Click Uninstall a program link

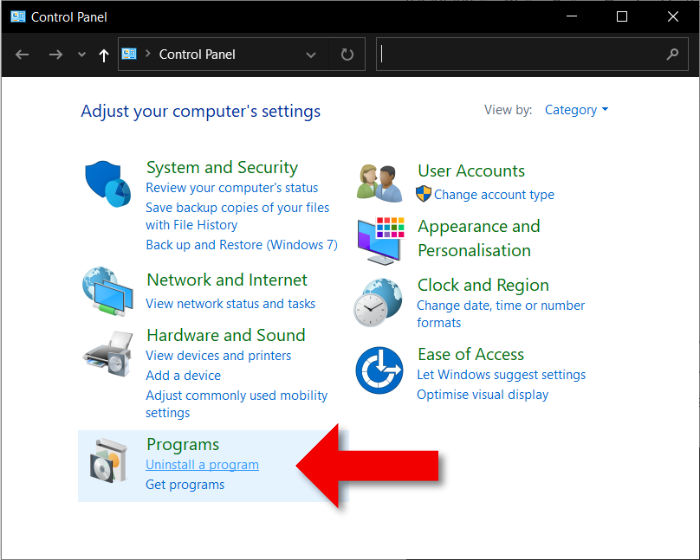[x=202, y=465]
